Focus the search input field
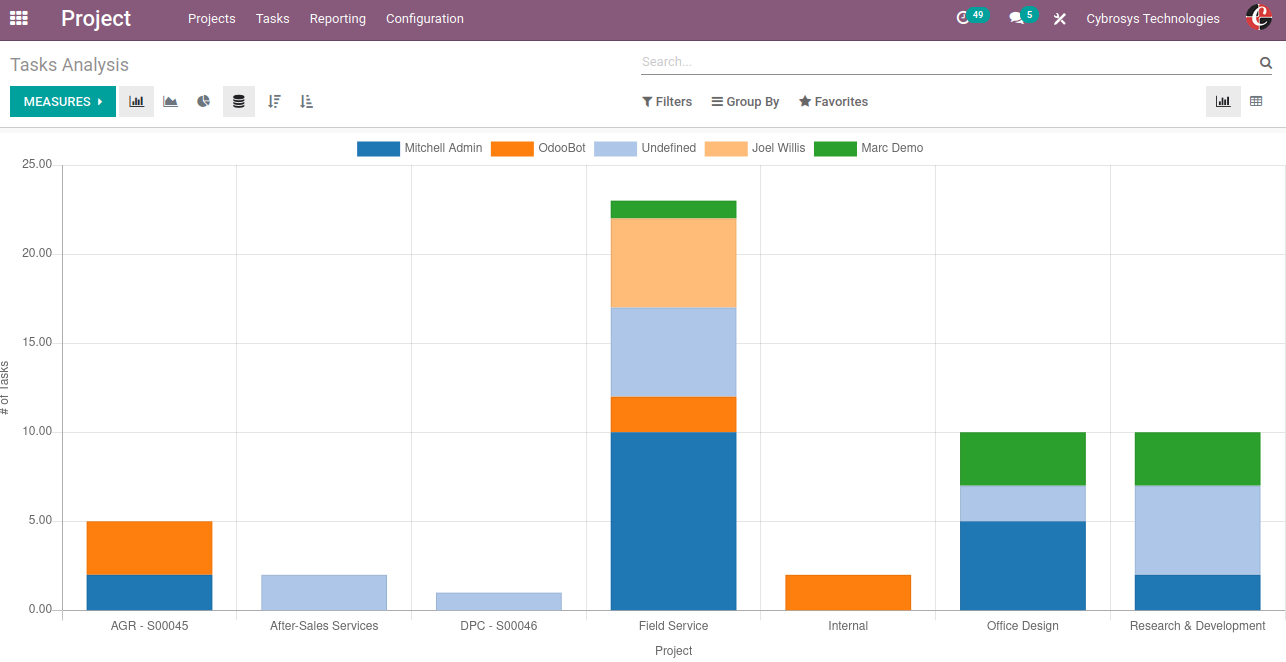 (948, 62)
